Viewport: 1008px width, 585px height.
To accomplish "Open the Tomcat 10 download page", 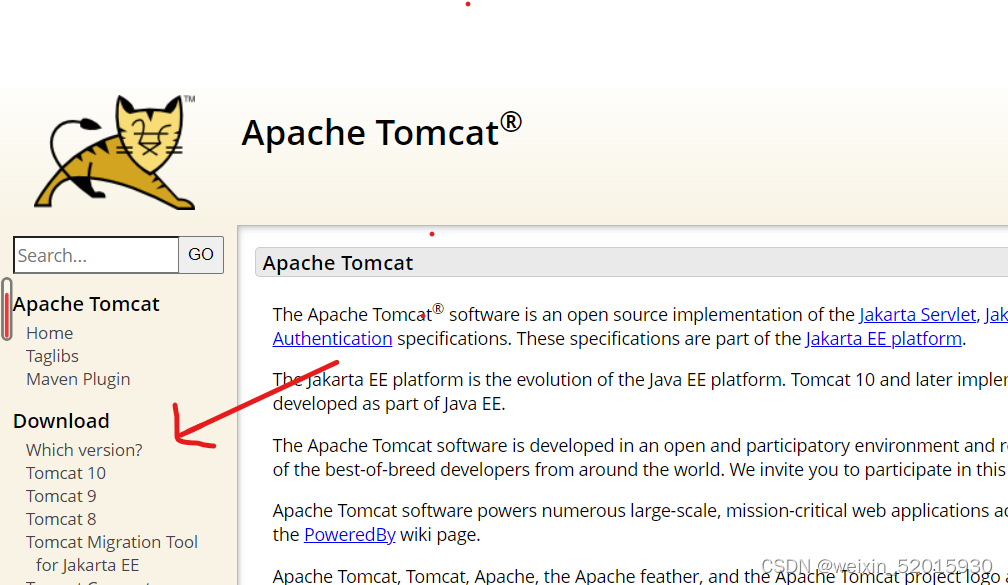I will point(65,472).
